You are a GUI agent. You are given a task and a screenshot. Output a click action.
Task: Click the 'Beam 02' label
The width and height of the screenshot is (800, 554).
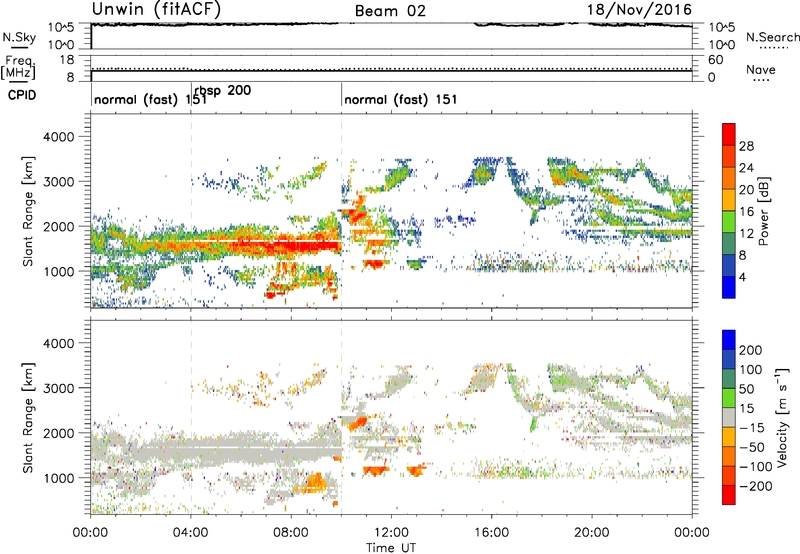(390, 11)
